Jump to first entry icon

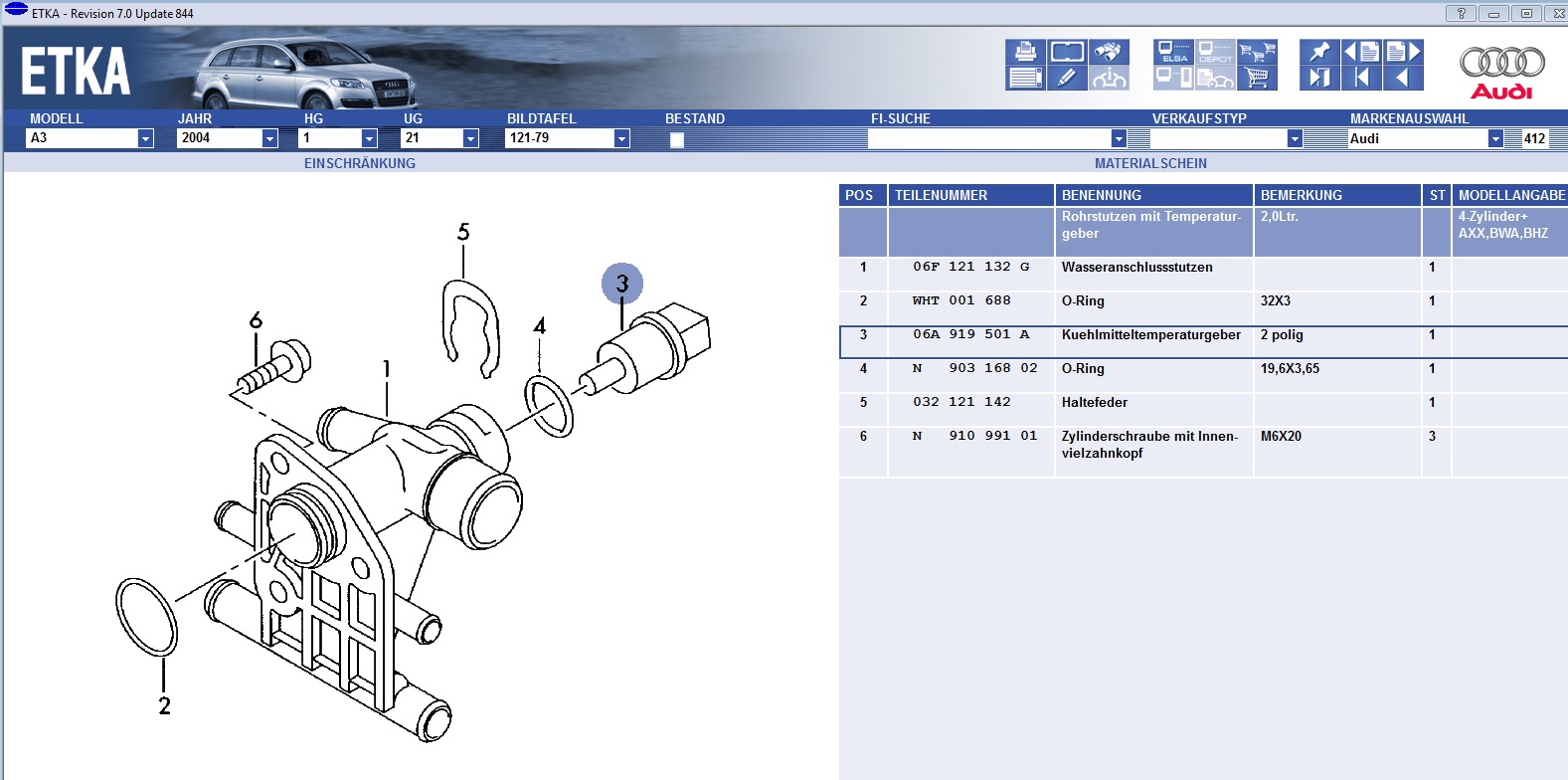click(x=1361, y=78)
